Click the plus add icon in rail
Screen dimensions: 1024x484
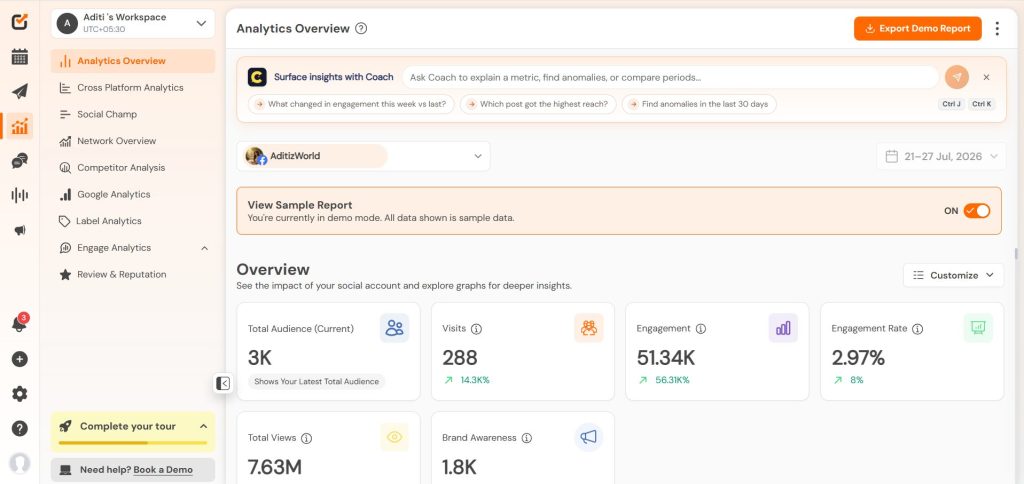20,359
